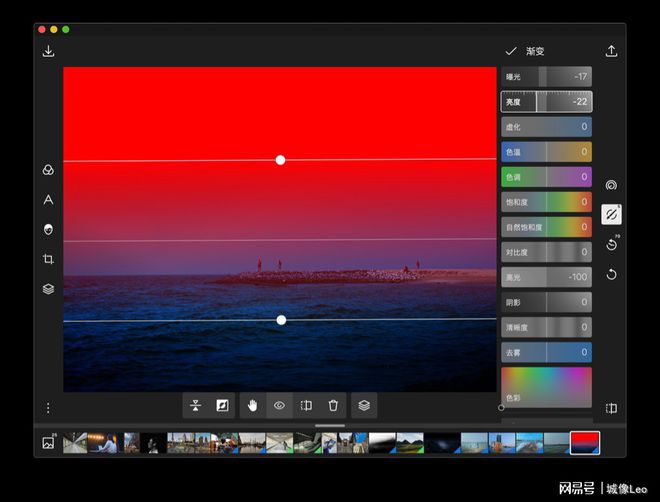Click the 对比度 contrast slider
Image resolution: width=660 pixels, height=502 pixels.
click(546, 252)
